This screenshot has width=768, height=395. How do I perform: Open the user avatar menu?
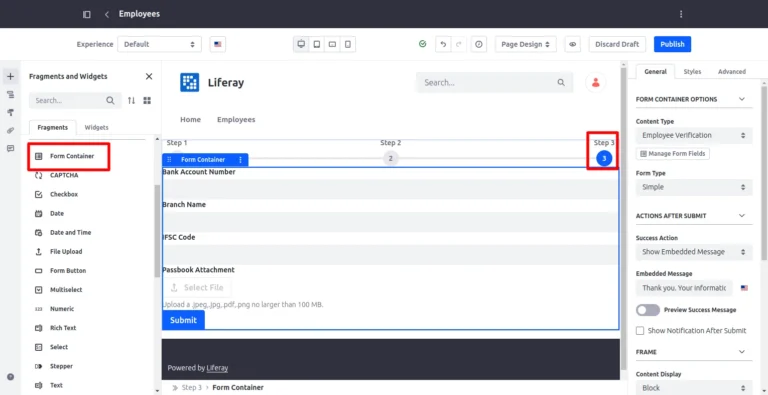596,82
